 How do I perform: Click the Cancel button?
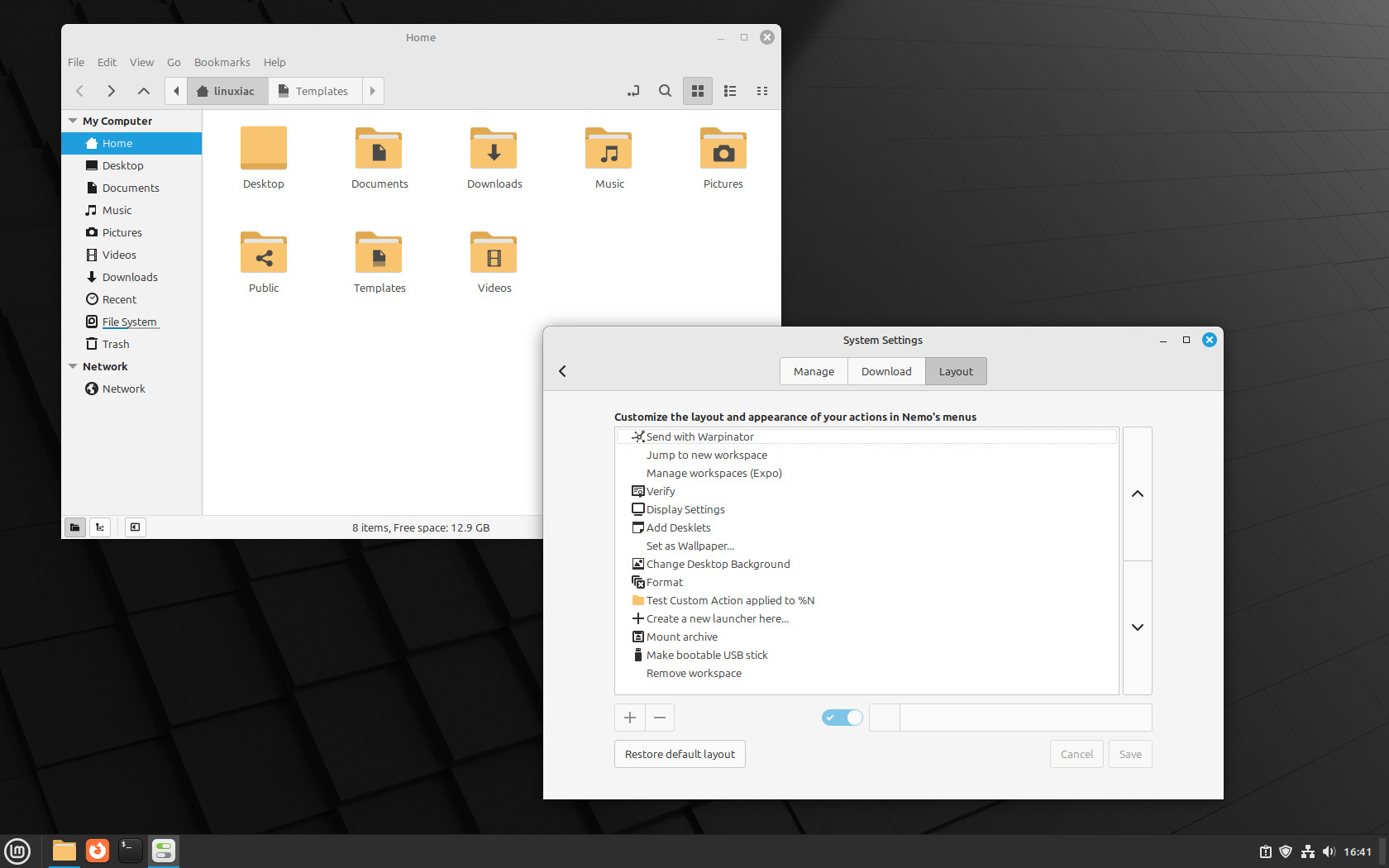pos(1076,754)
